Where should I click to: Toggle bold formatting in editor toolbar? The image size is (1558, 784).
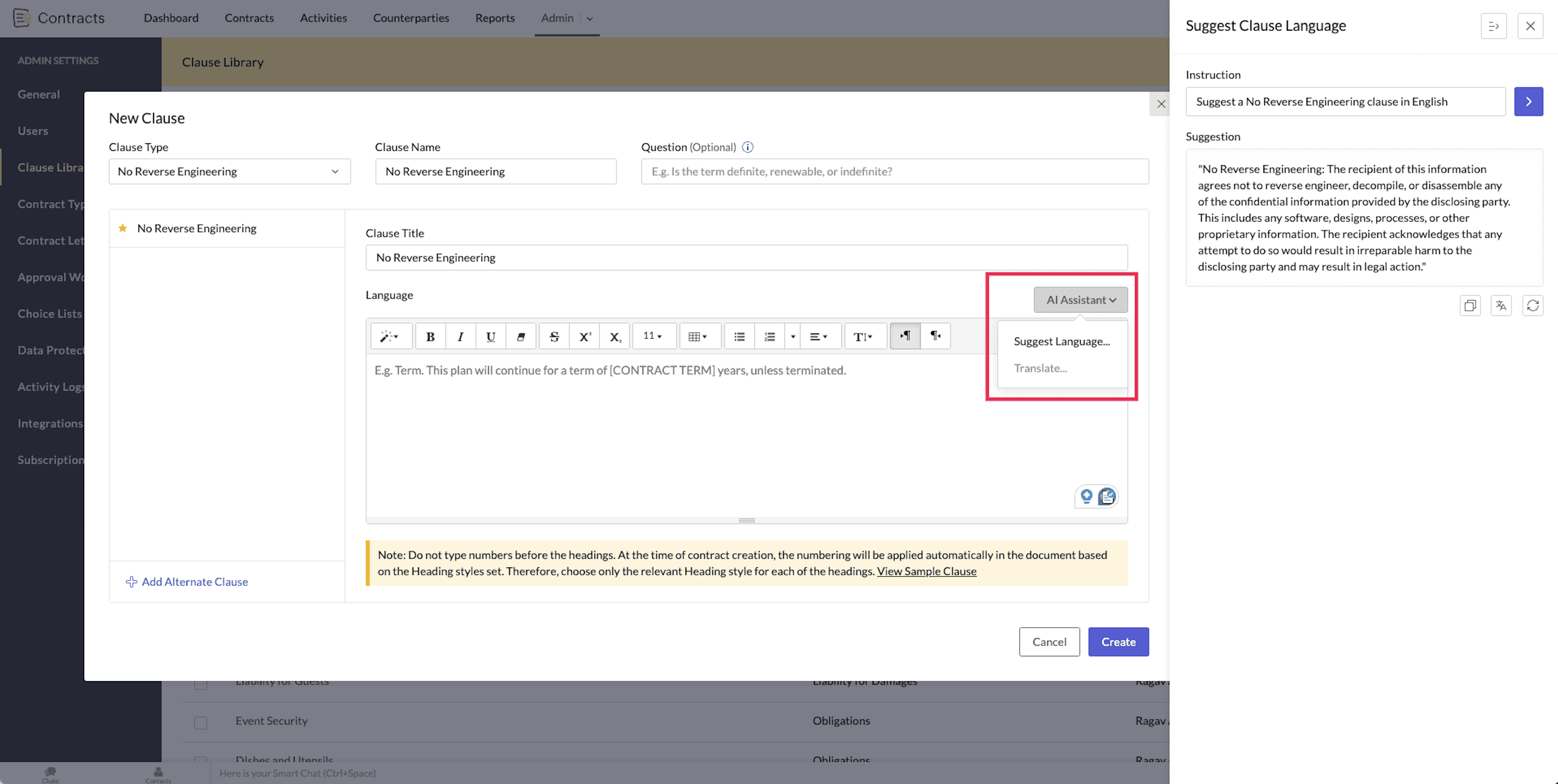(x=430, y=337)
